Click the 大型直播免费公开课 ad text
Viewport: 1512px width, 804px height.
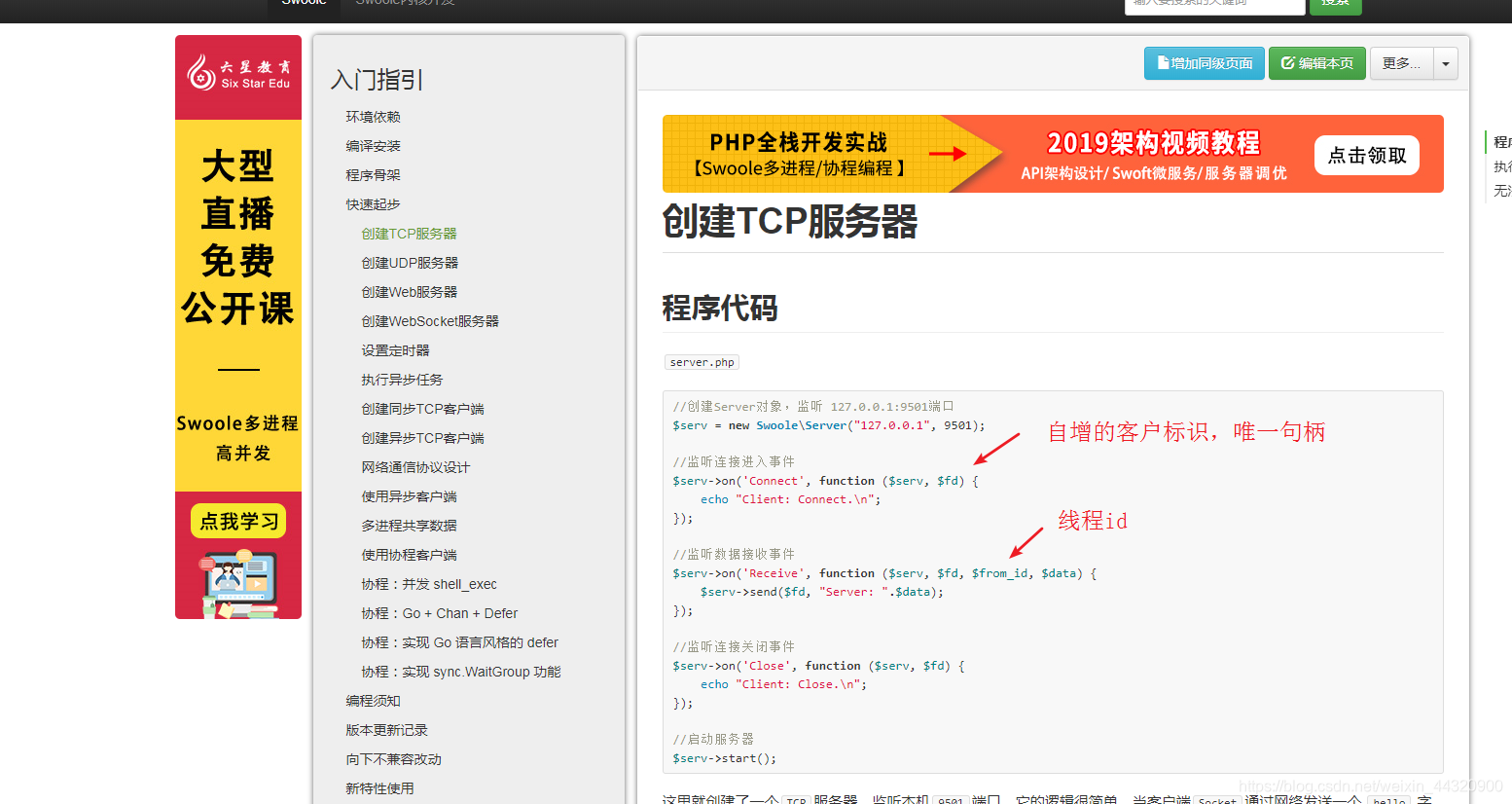(x=238, y=237)
